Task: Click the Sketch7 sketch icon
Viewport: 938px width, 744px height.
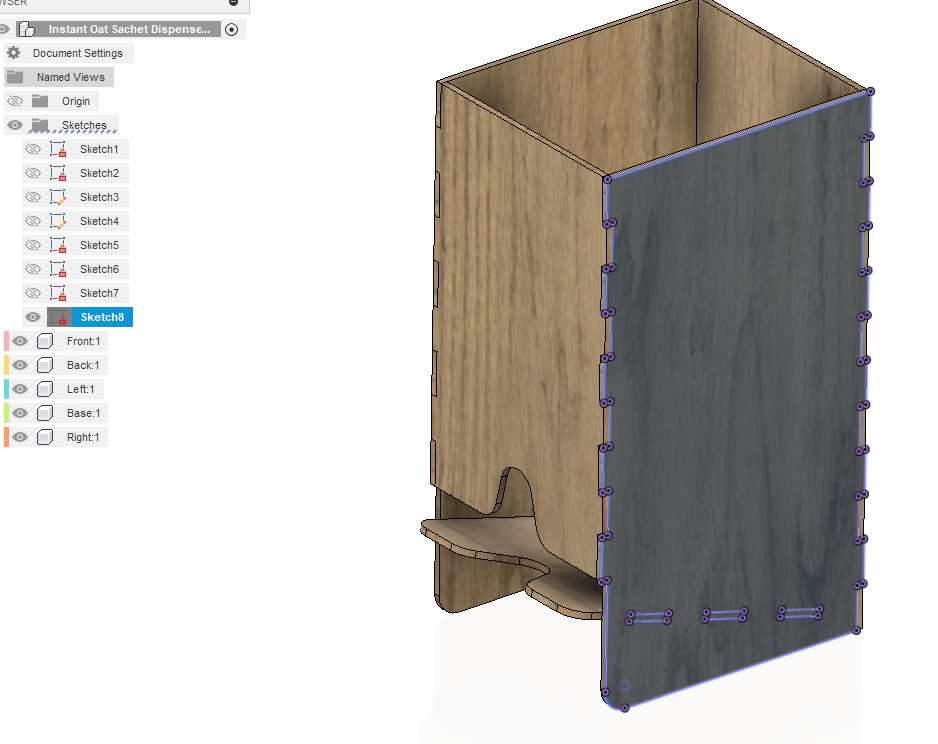Action: (x=58, y=293)
